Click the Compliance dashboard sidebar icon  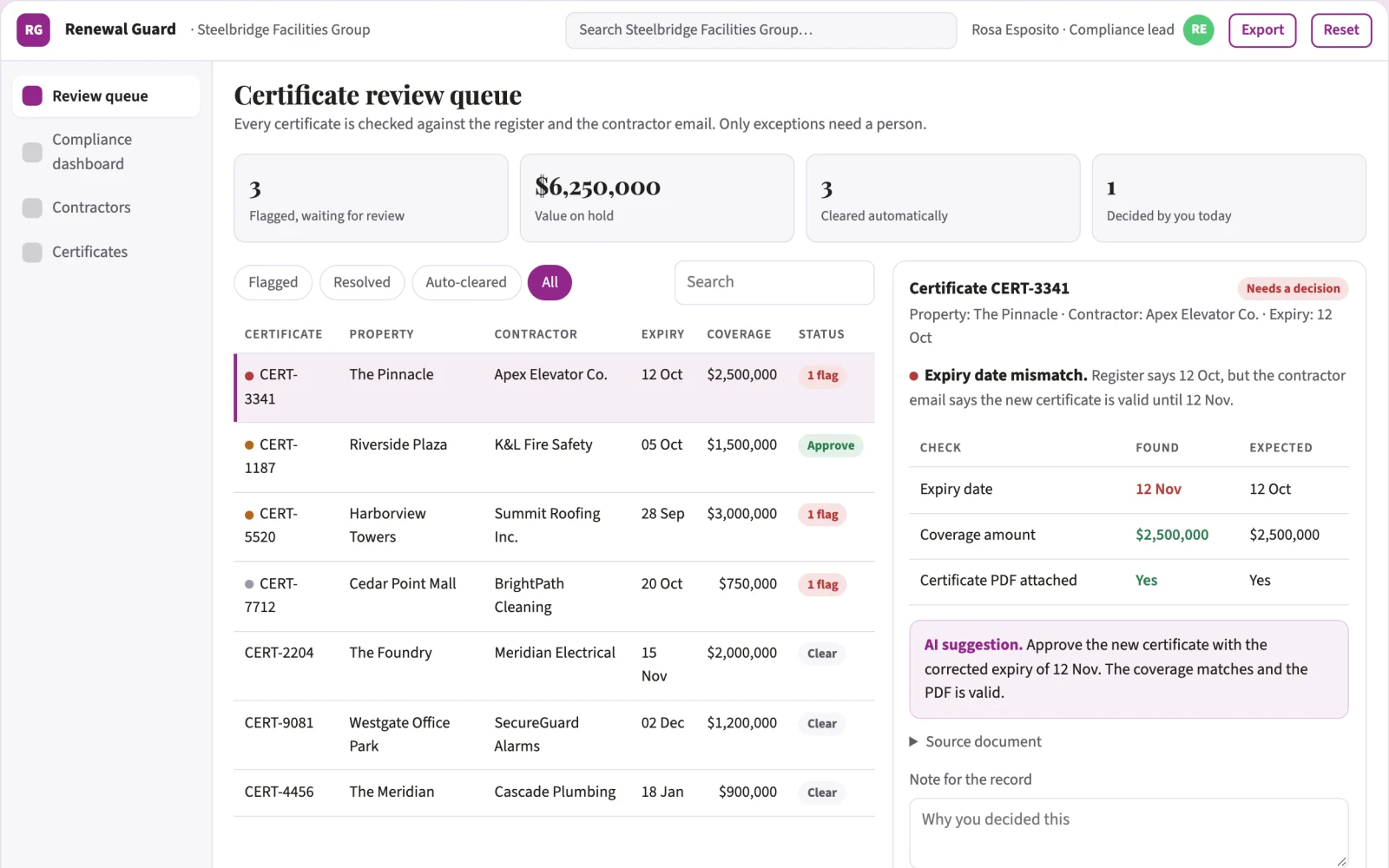(32, 152)
